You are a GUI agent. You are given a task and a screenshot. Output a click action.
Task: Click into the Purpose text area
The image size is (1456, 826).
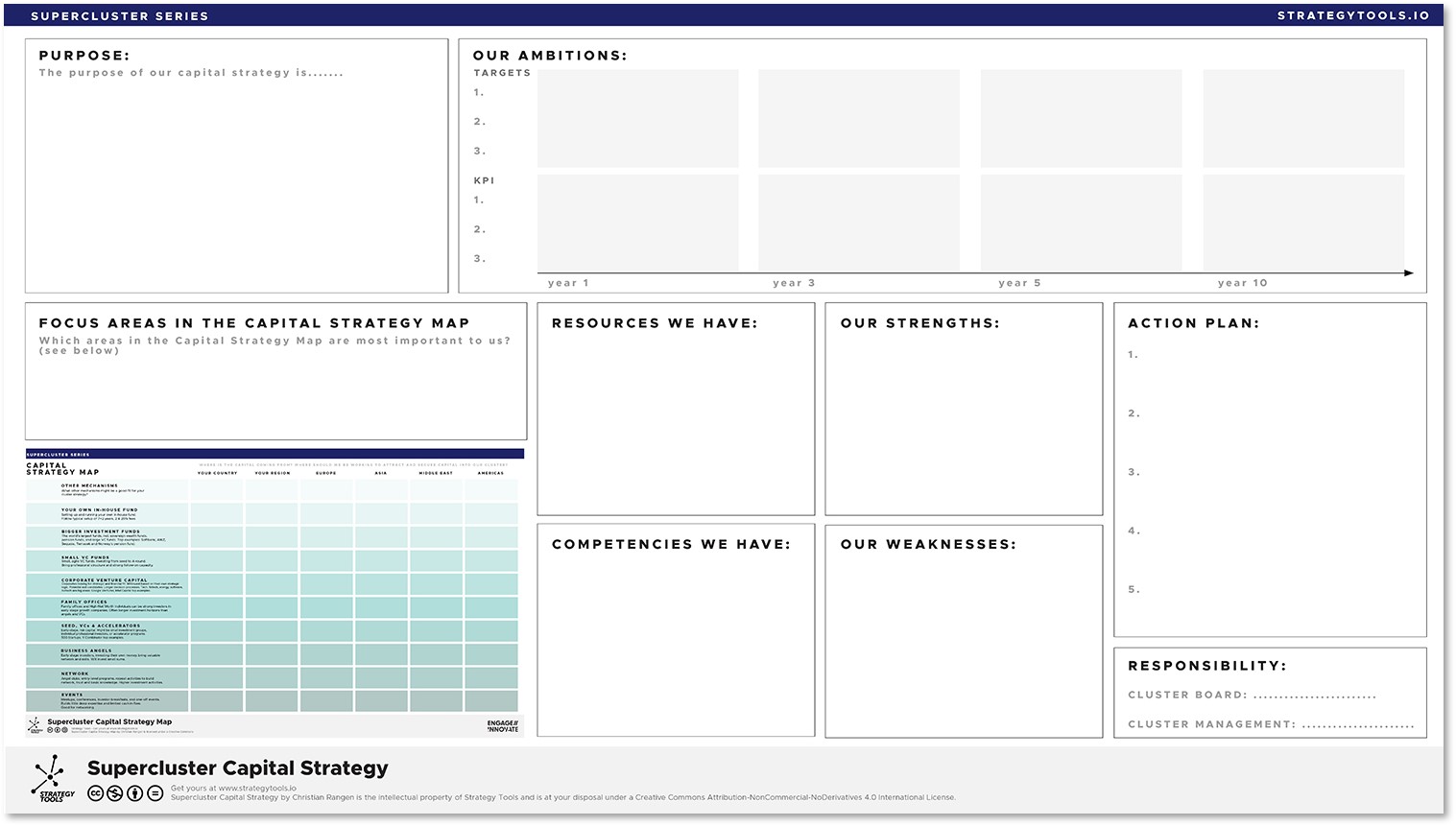236,182
